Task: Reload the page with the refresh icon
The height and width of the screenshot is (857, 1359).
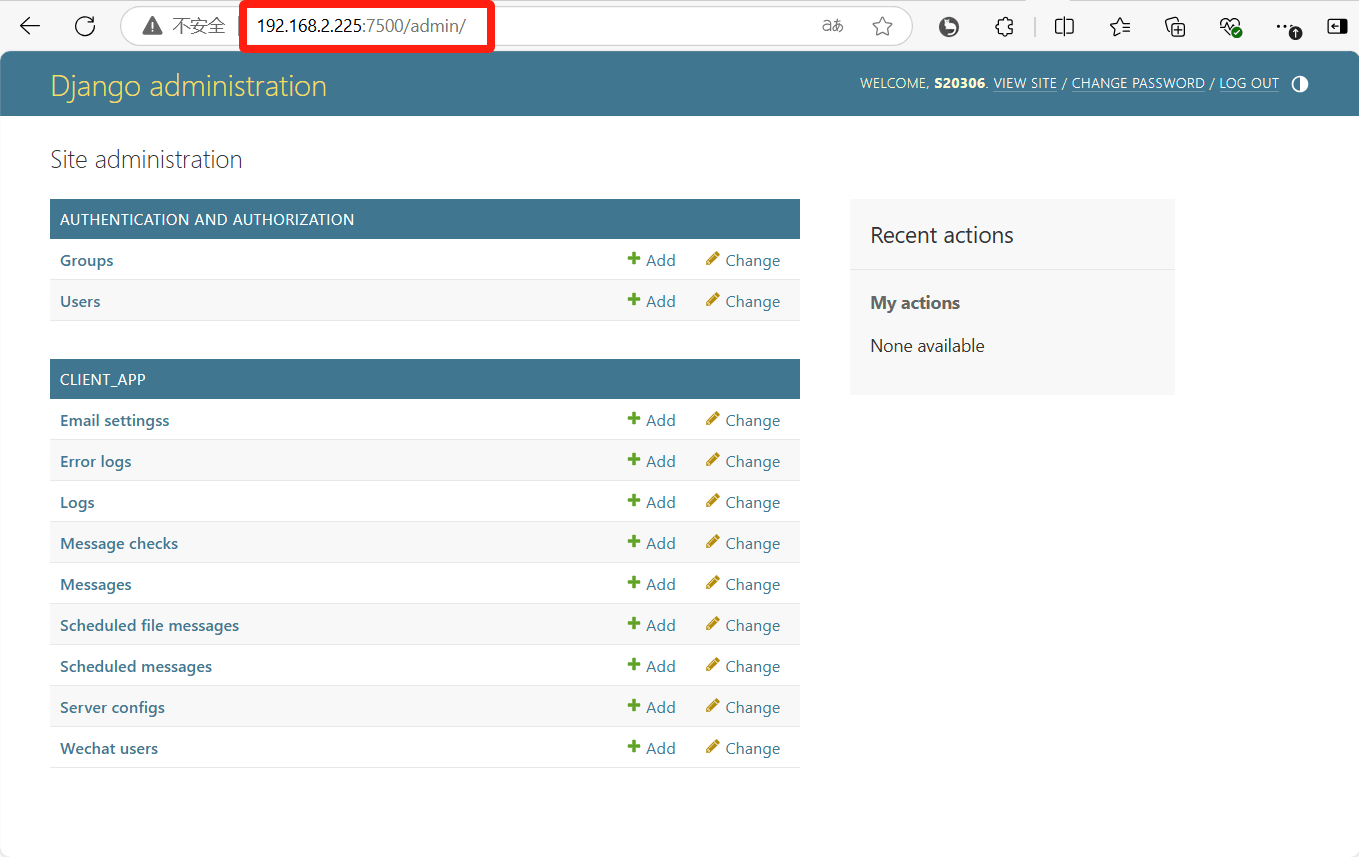Action: (x=85, y=26)
